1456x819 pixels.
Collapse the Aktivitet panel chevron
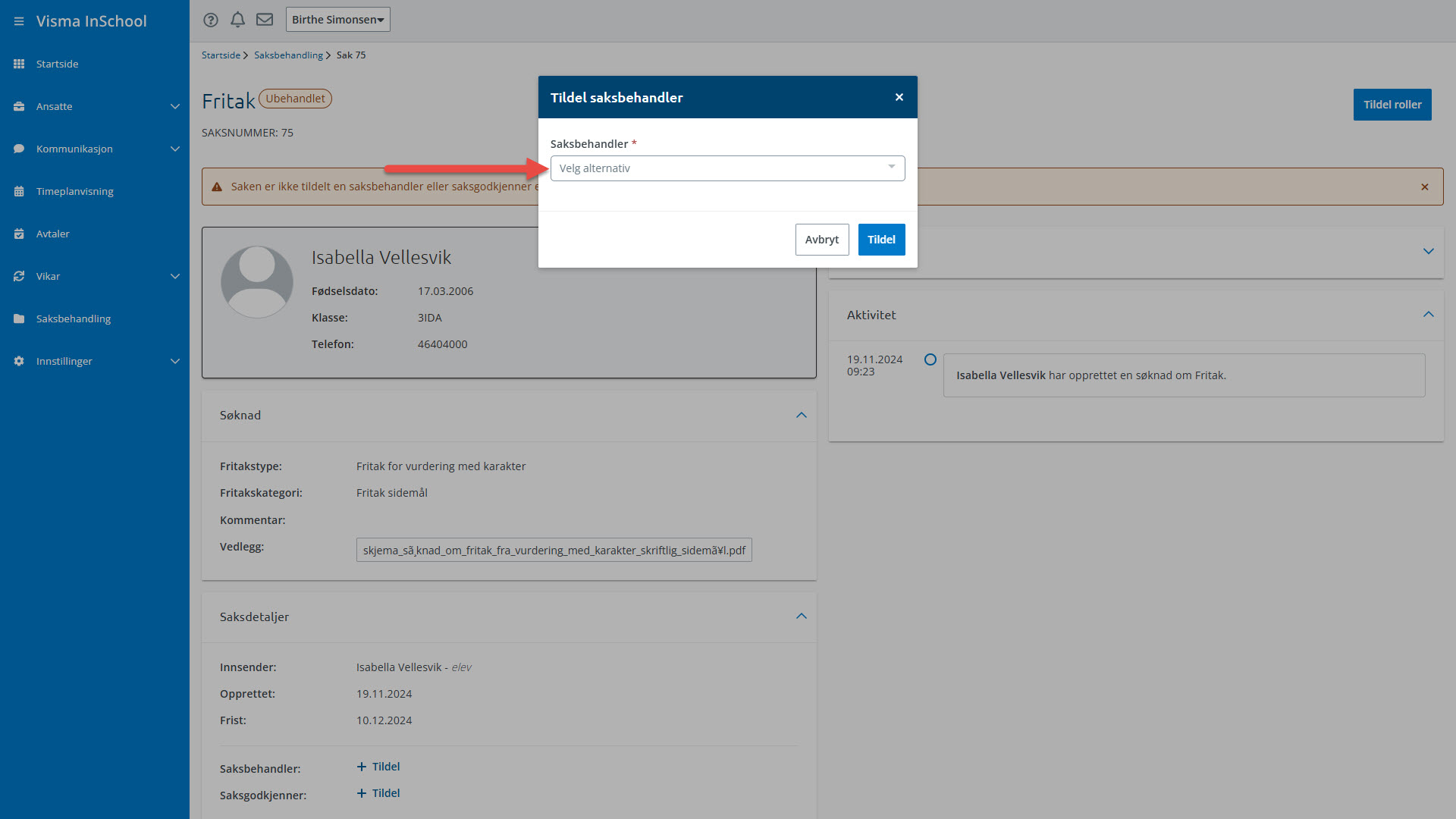click(1428, 315)
